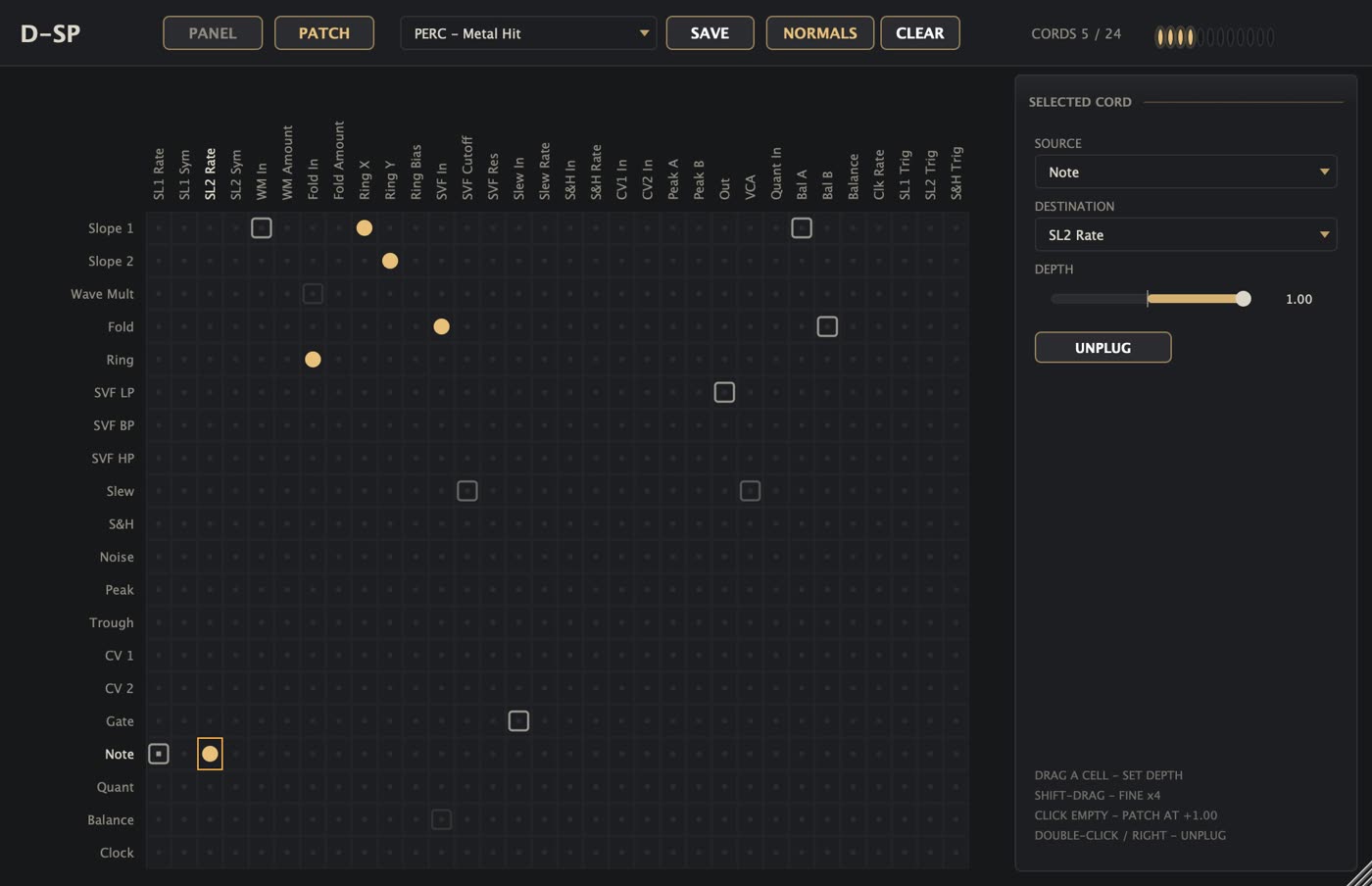Click the CLEAR button

[920, 33]
